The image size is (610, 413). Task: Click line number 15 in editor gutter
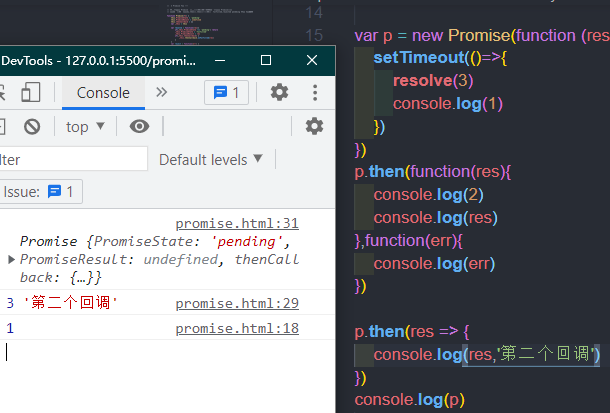314,36
